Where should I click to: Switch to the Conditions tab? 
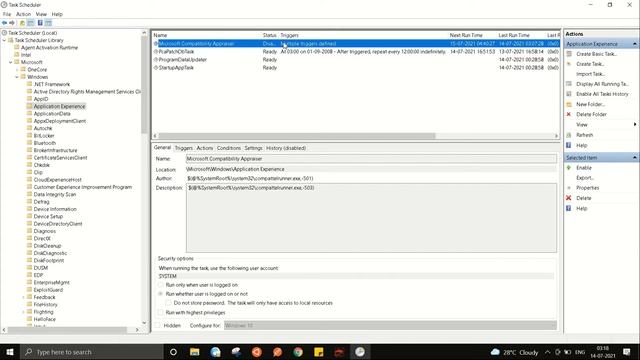[229, 148]
